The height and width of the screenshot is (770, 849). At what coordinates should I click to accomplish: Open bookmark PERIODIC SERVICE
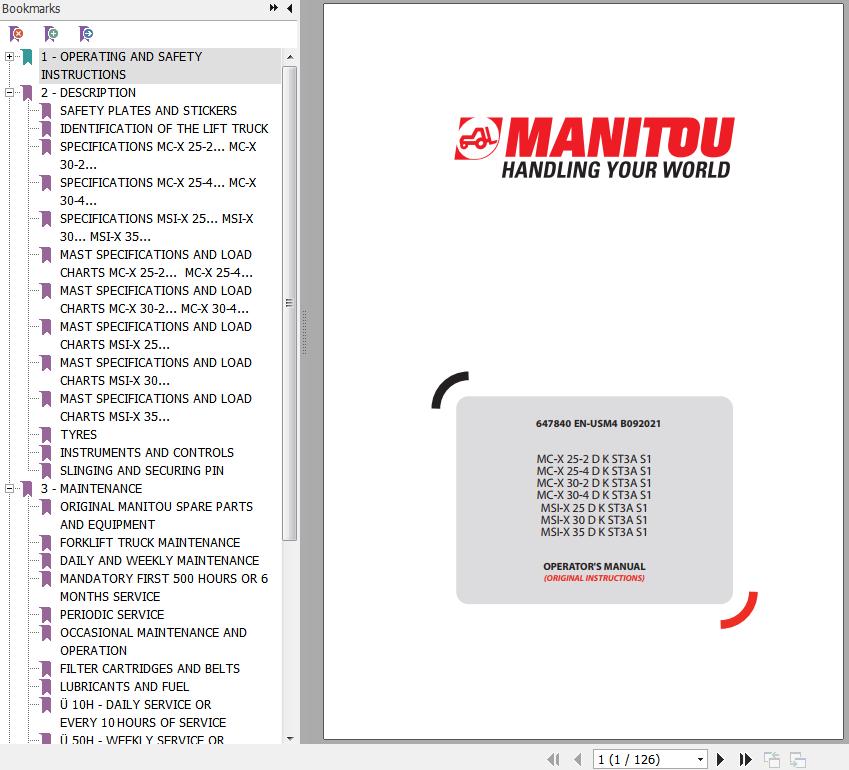click(x=112, y=615)
